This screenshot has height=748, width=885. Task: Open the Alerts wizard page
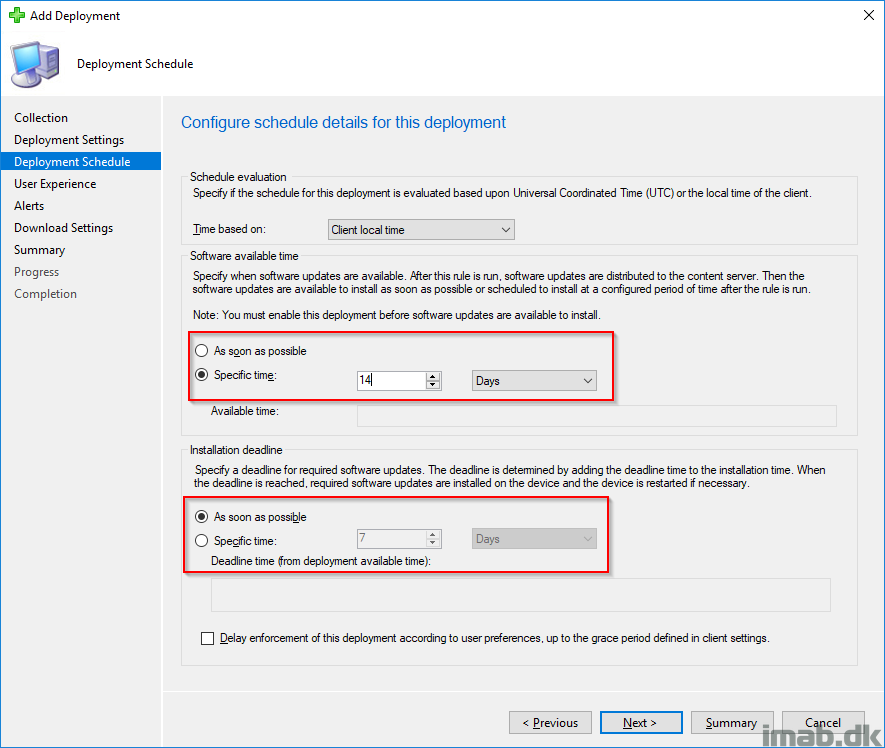pos(29,205)
